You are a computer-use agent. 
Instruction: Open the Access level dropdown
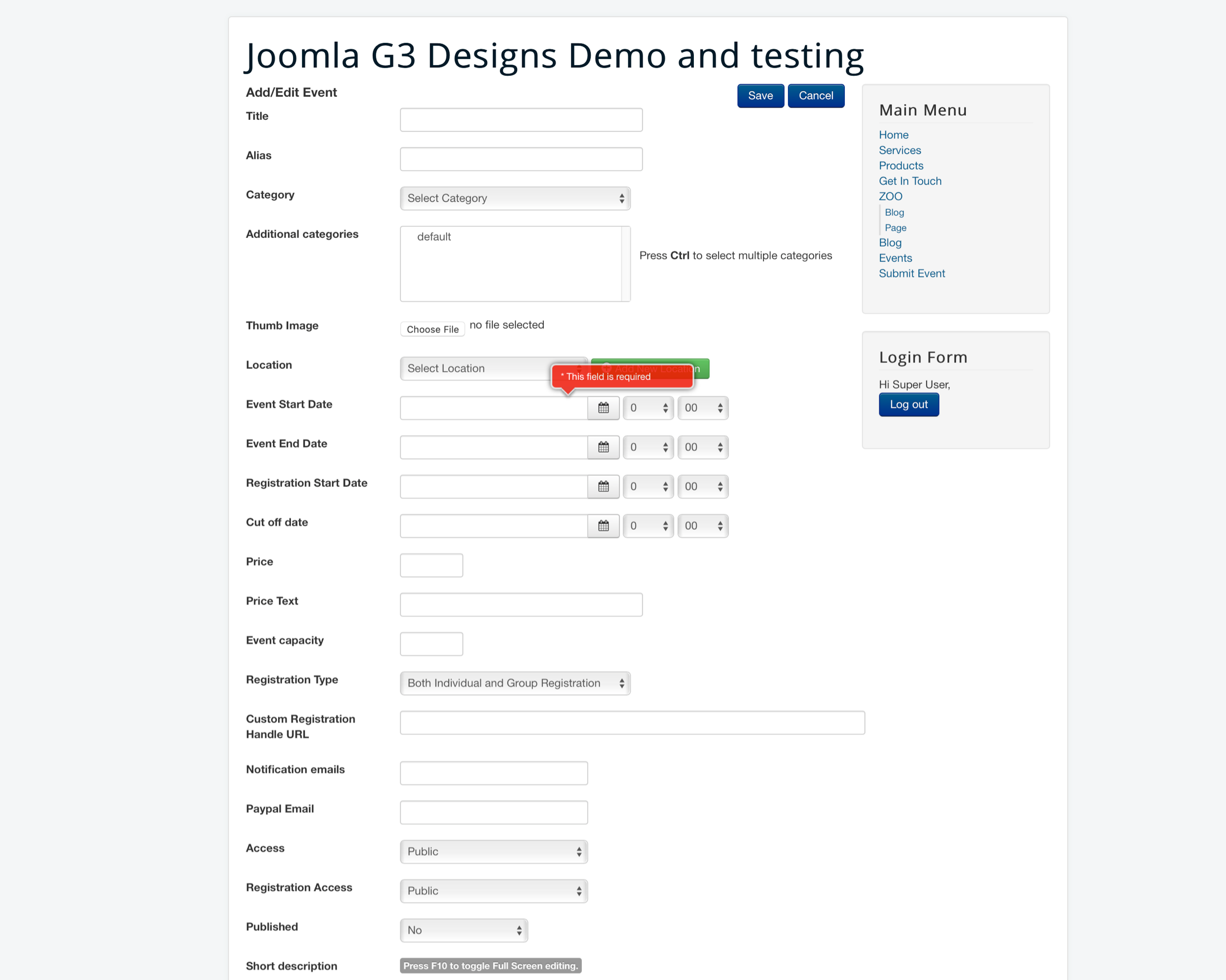pos(494,851)
